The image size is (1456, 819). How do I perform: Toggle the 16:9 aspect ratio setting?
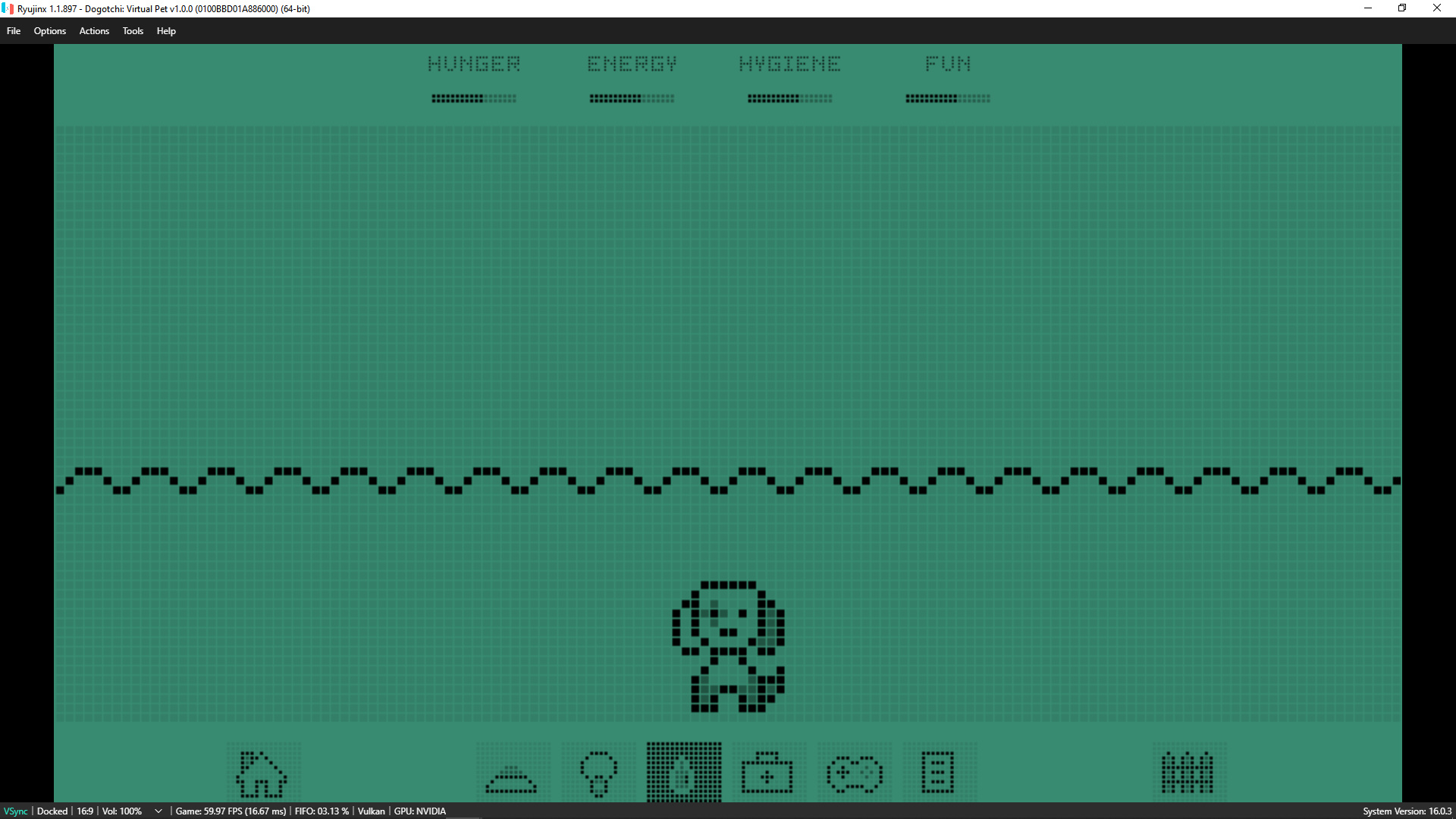pos(83,811)
